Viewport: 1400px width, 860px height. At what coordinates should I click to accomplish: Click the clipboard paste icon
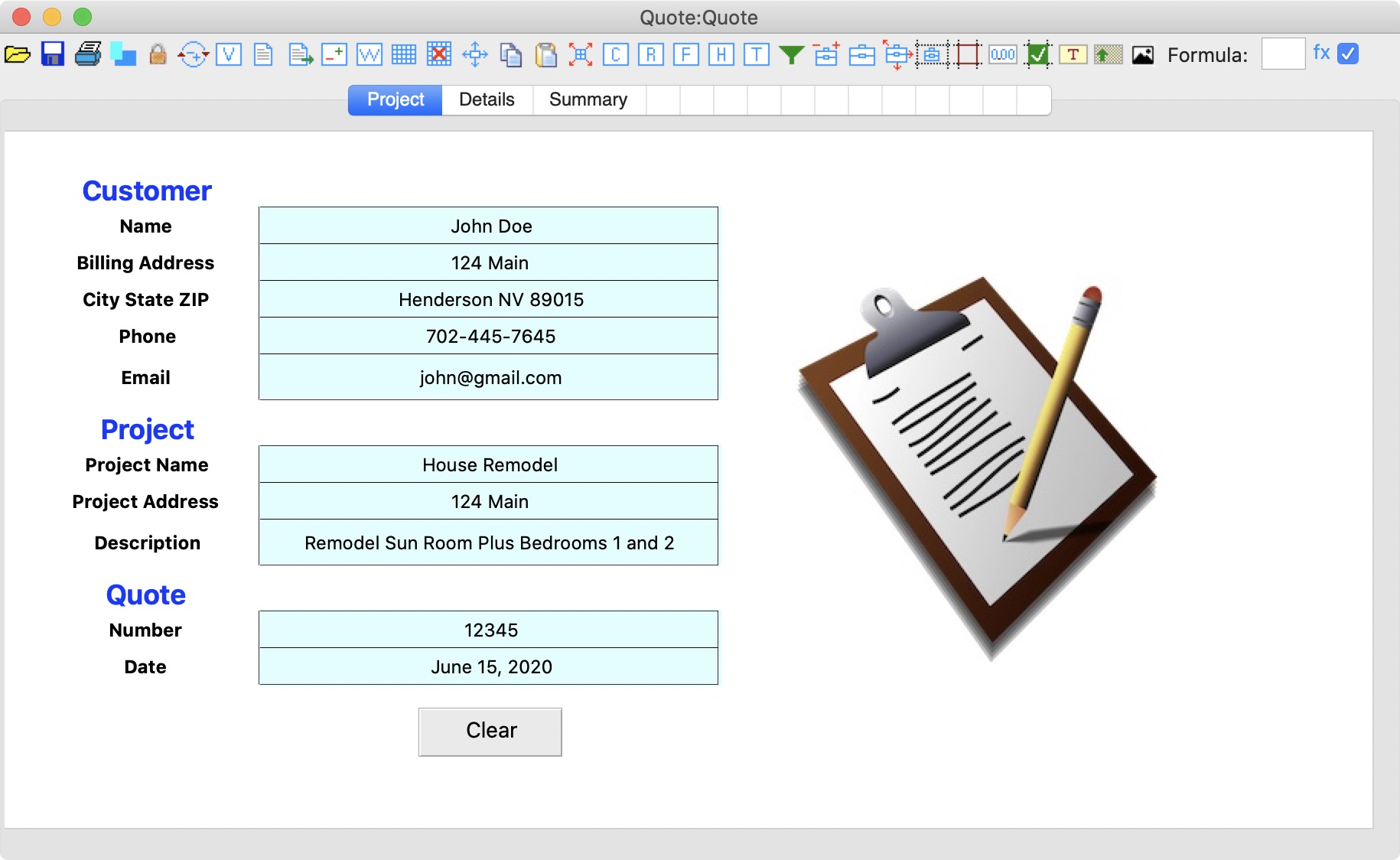(x=546, y=54)
